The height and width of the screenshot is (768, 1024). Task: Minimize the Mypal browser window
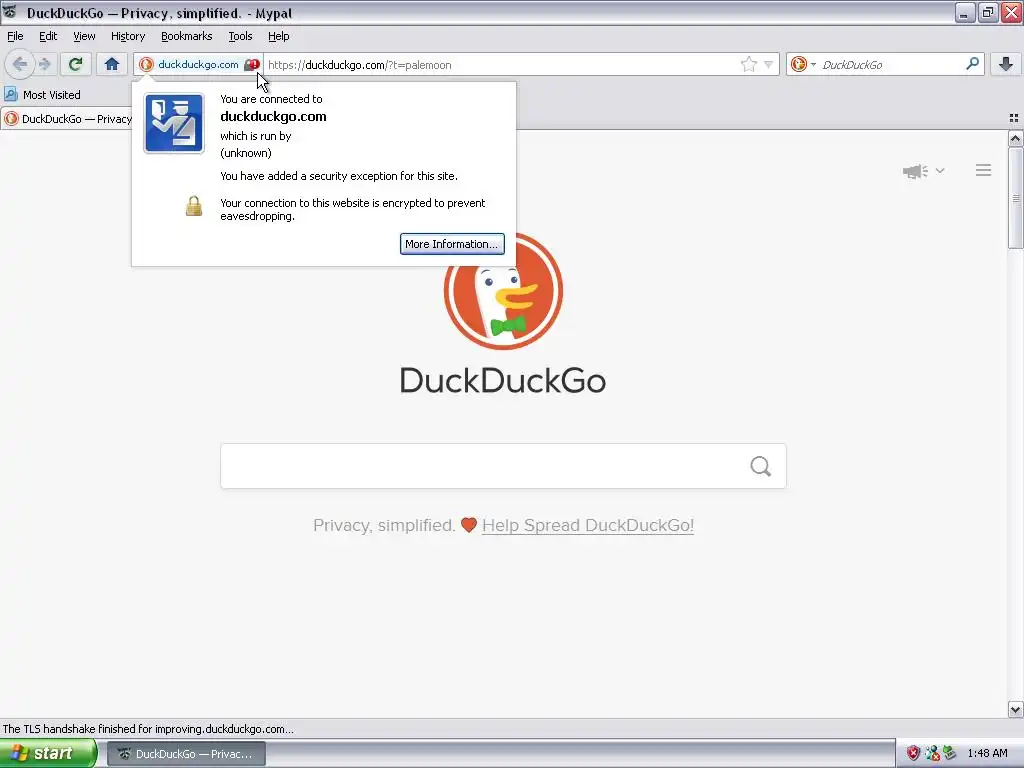(965, 12)
